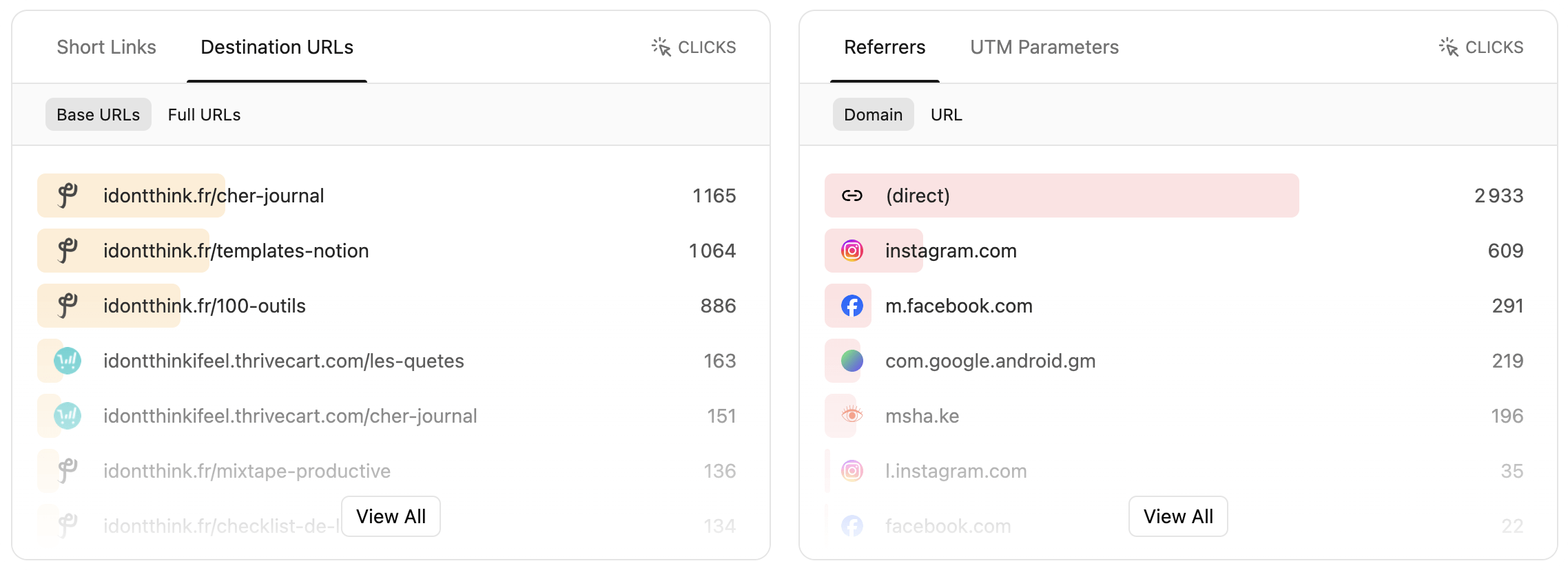The width and height of the screenshot is (1568, 570).
Task: Click the Instagram logo next to instagram.com
Action: click(852, 251)
